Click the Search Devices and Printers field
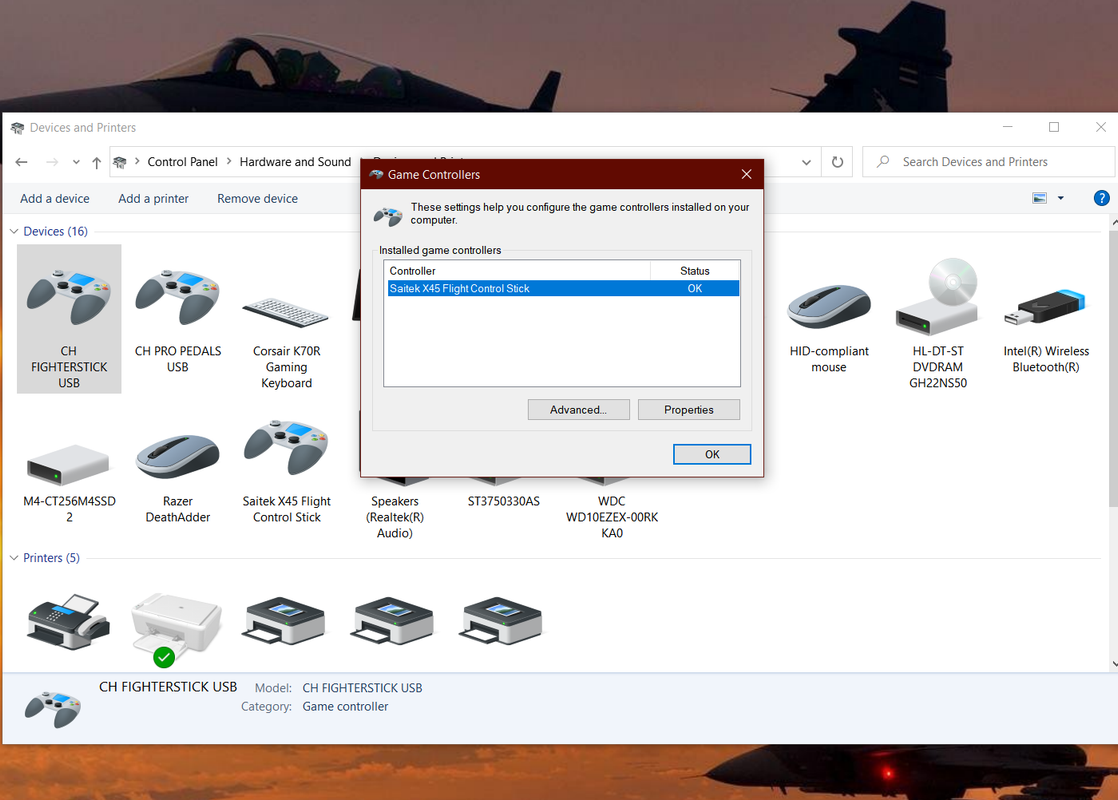Image resolution: width=1118 pixels, height=800 pixels. (988, 162)
